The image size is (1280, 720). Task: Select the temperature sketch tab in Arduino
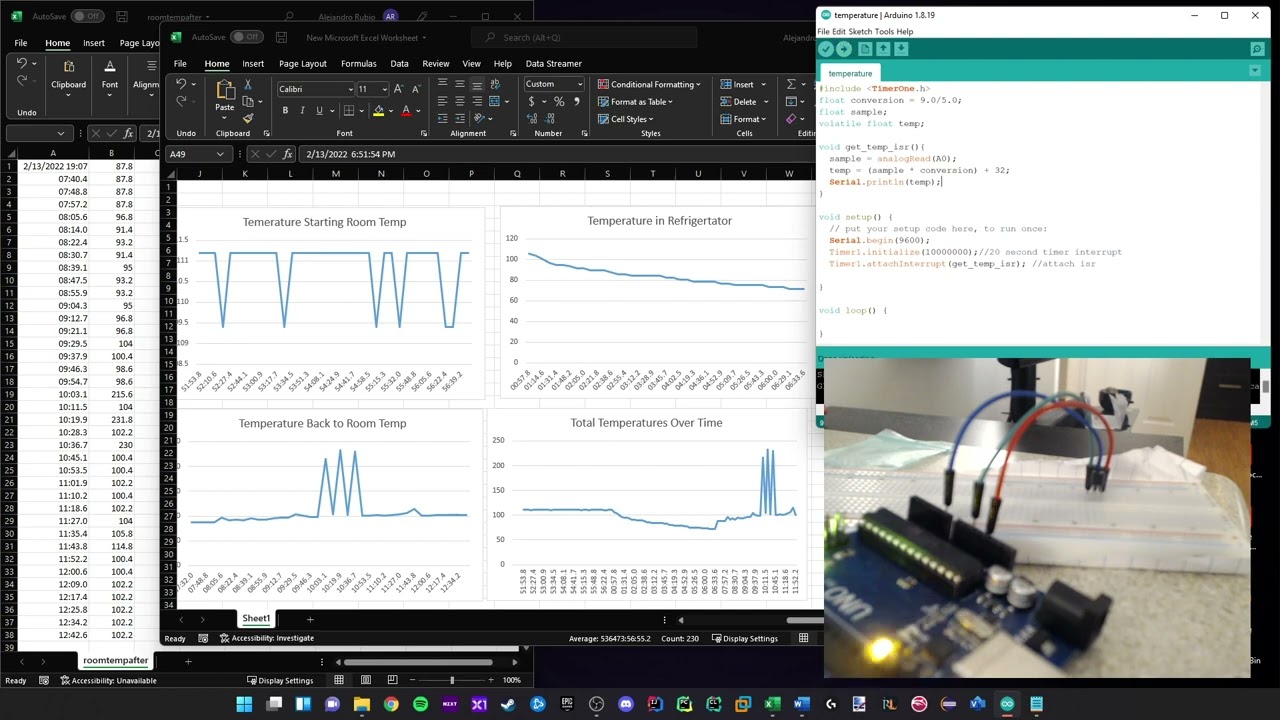(x=850, y=73)
